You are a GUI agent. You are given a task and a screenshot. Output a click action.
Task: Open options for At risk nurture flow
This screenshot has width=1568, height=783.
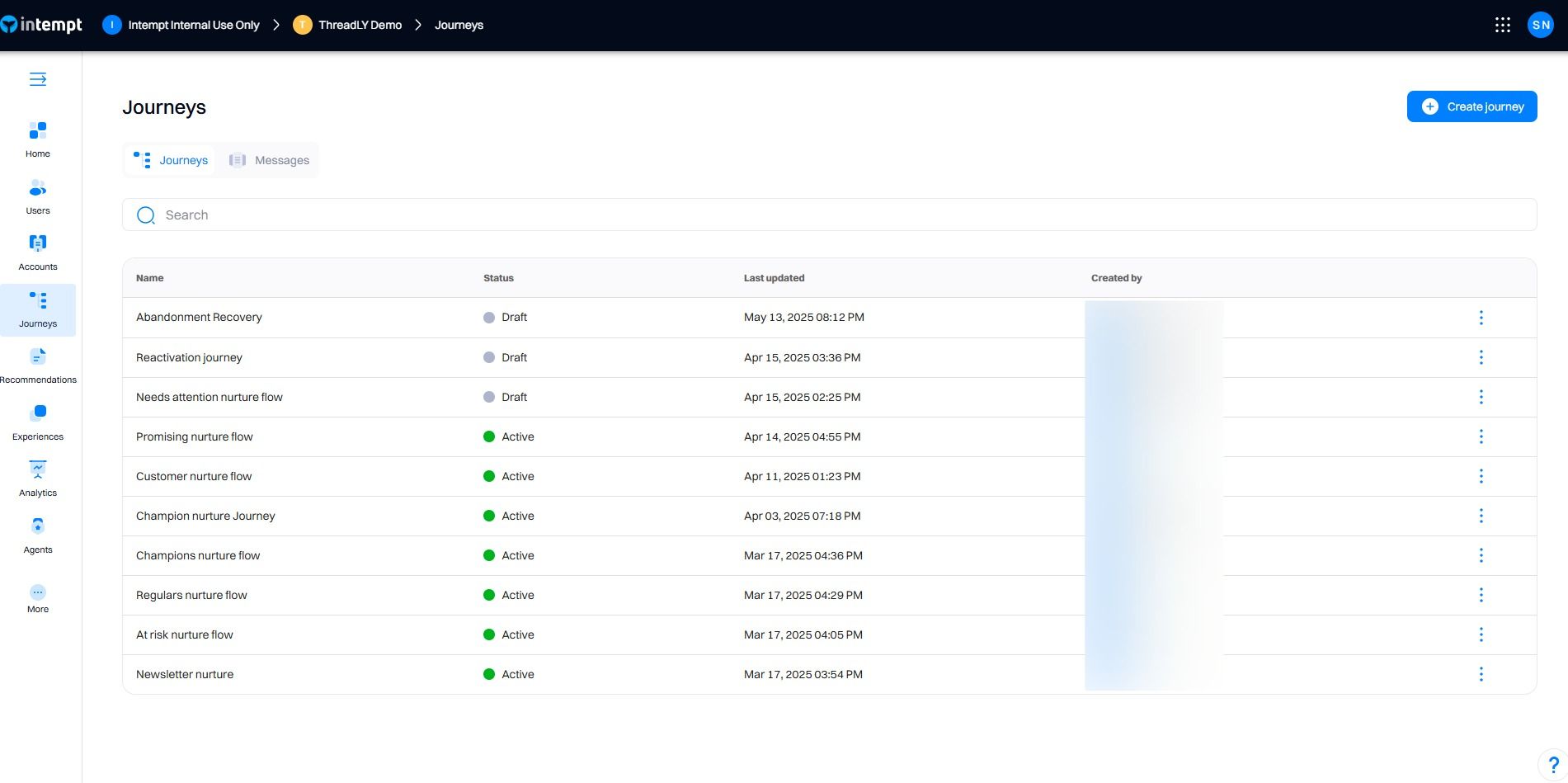[1481, 634]
